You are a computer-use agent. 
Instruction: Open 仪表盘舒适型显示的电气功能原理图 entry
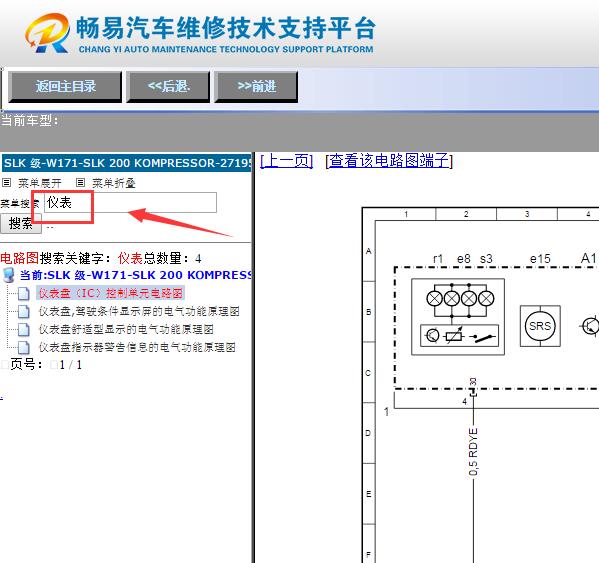click(x=126, y=329)
